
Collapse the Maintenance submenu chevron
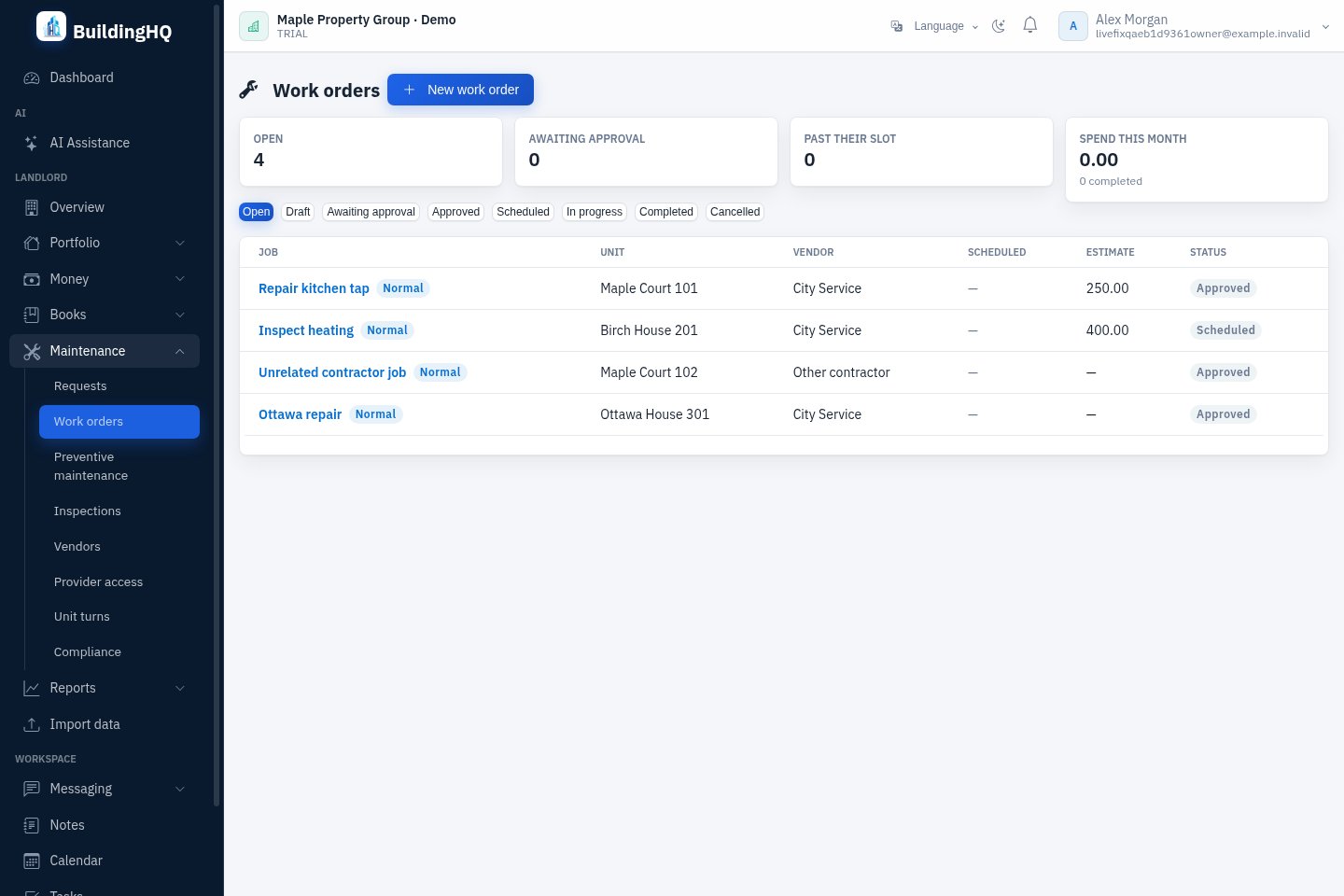point(180,351)
